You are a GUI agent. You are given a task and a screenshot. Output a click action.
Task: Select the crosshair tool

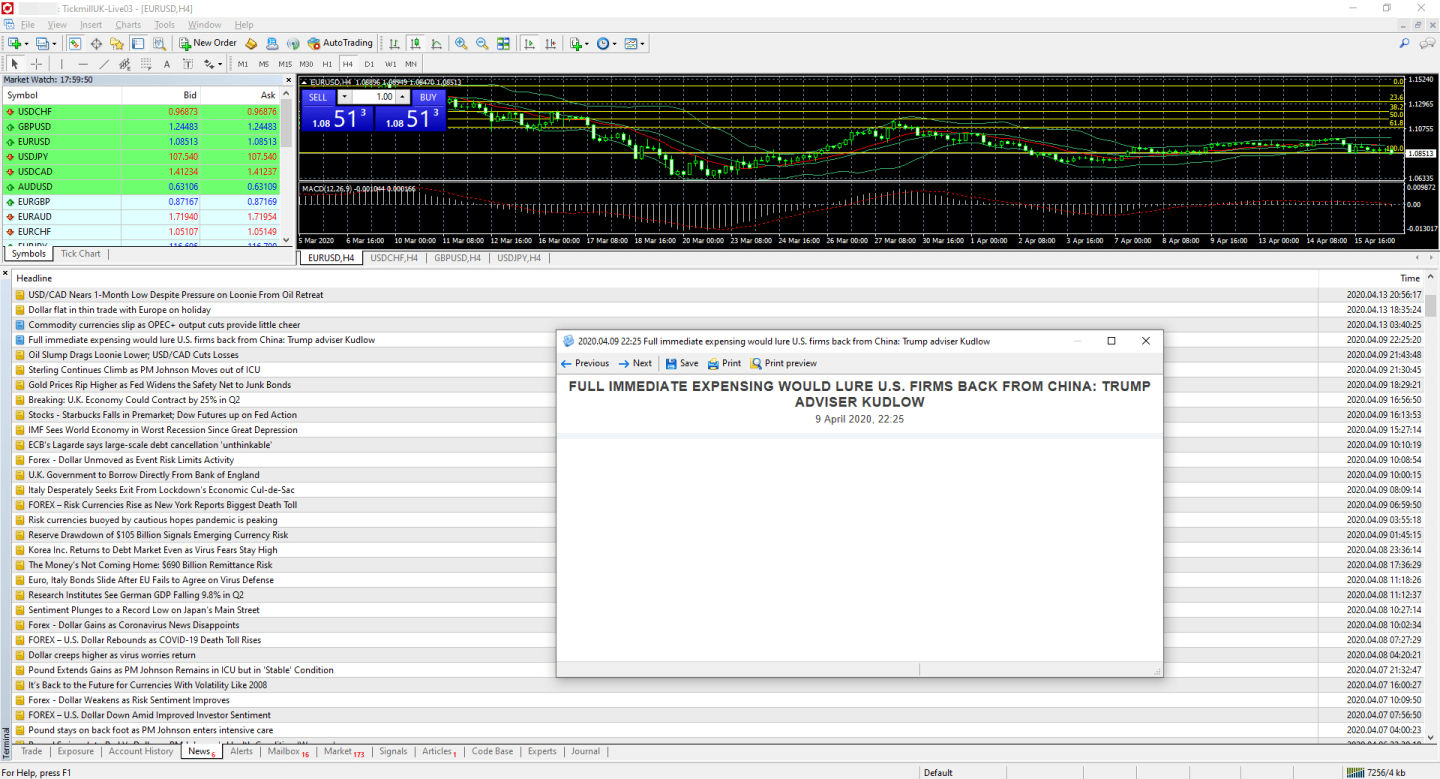(x=36, y=64)
